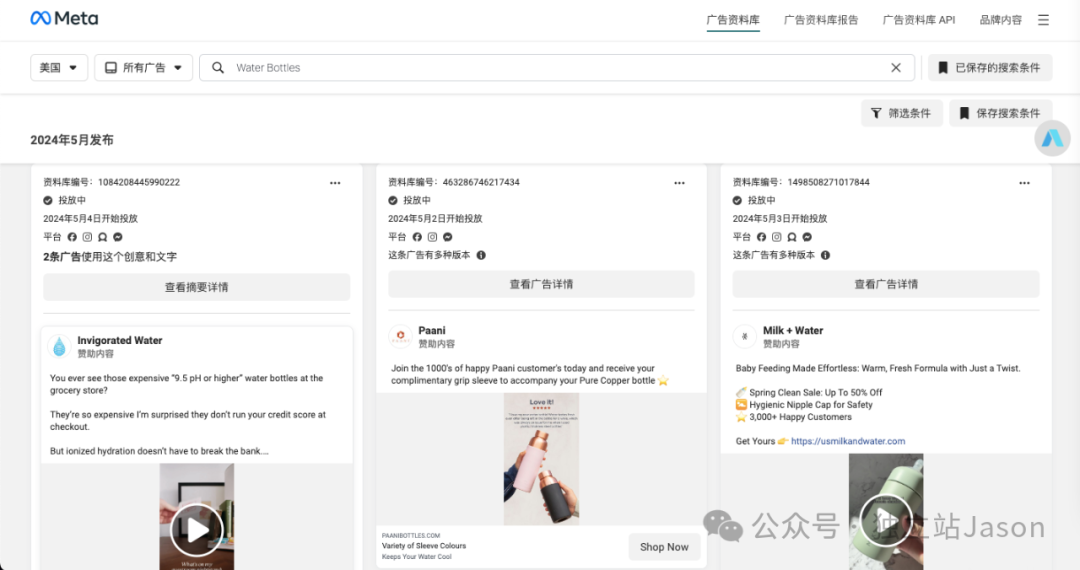Click Instagram platform icon in Milk + Water card
Screen dimensions: 1080x570
777,237
